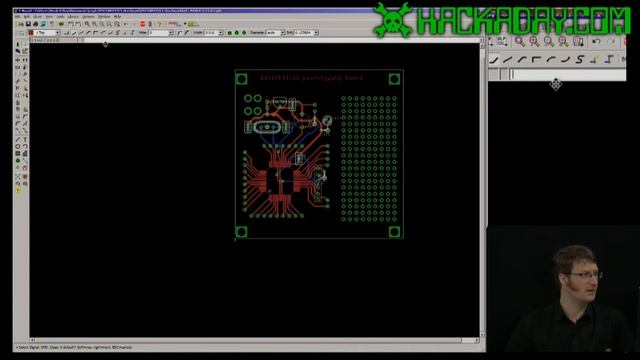Select the Move tool
This screenshot has width=640, height=360.
coord(18,60)
